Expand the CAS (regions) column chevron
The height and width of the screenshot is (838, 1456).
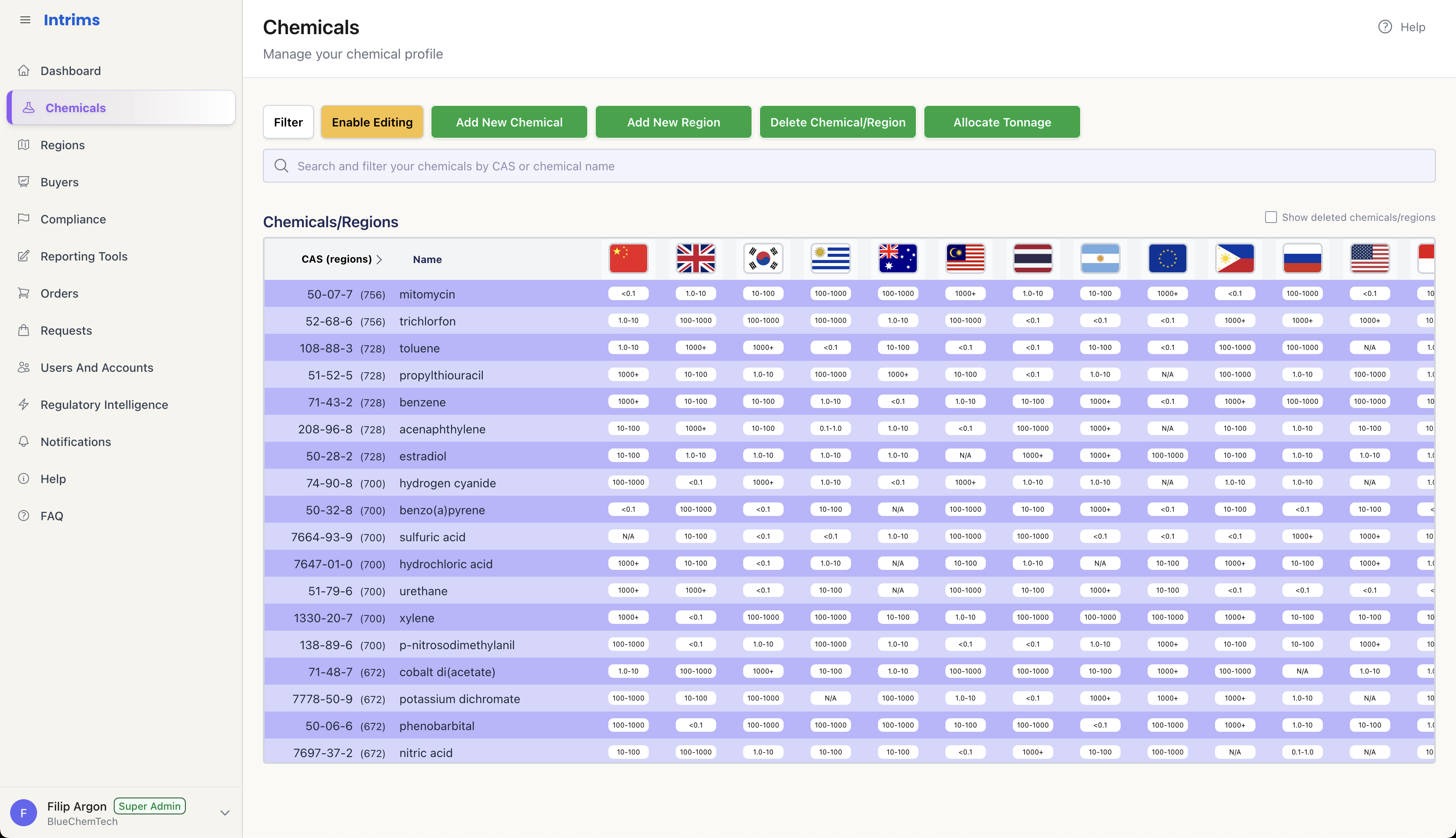[379, 260]
